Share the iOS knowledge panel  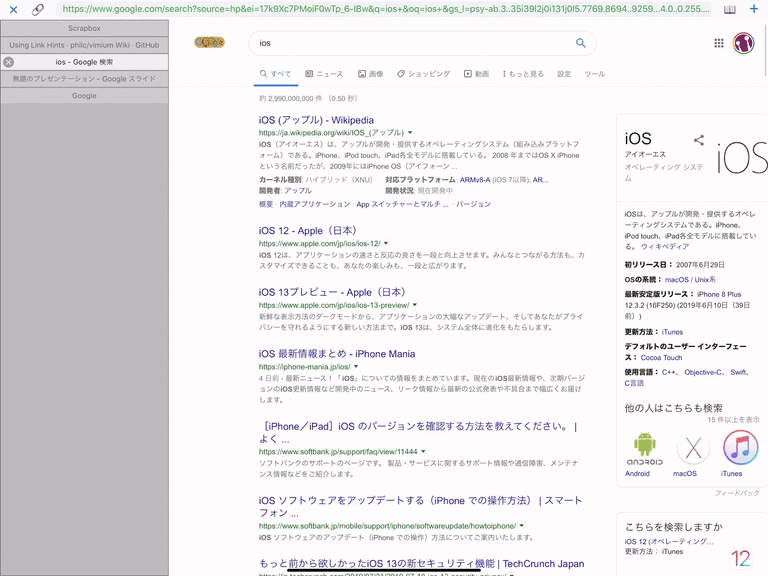coord(699,140)
